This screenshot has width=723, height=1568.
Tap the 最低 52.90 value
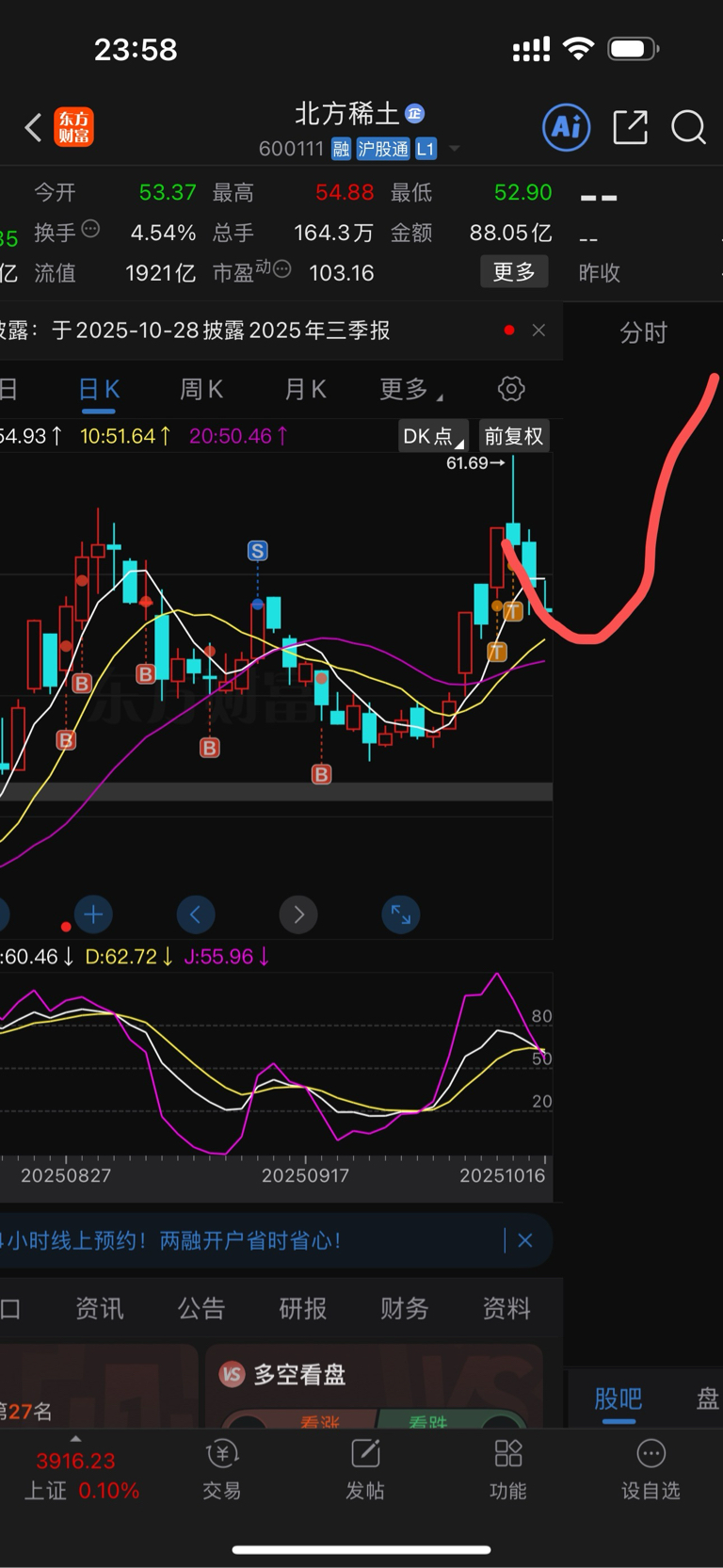point(522,192)
